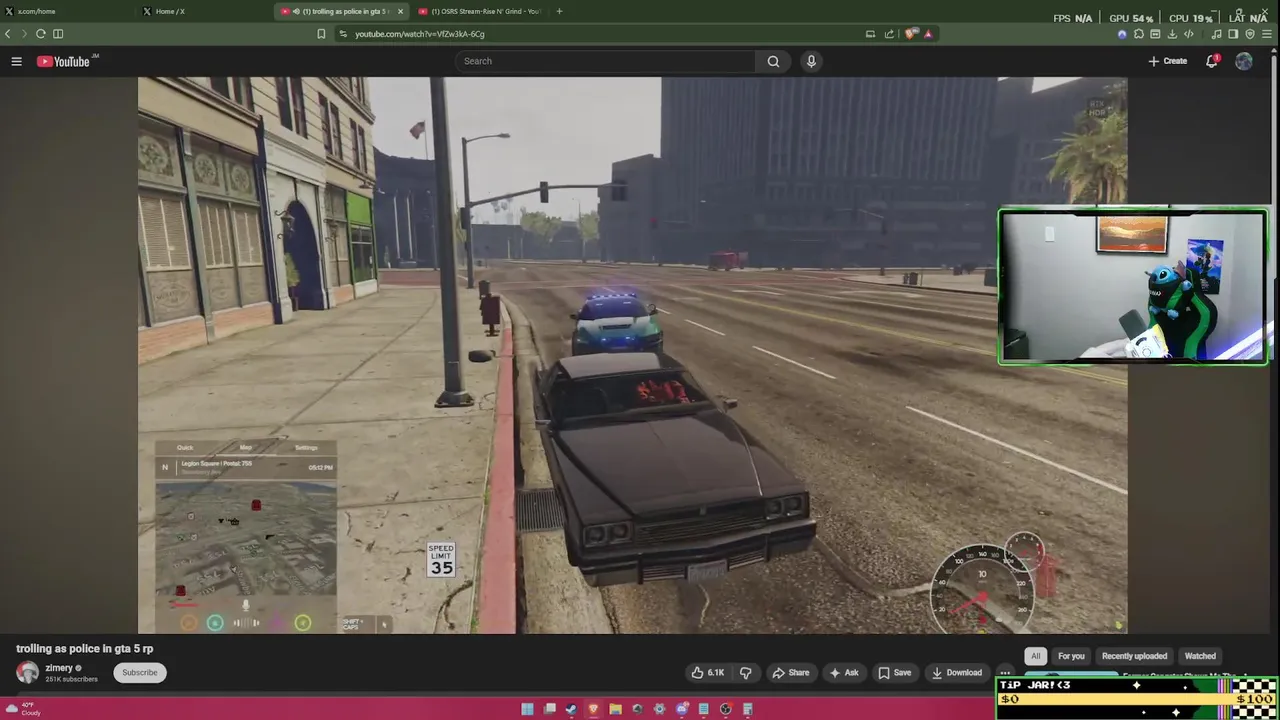Select the Recently uploaded filter chip
Image resolution: width=1280 pixels, height=720 pixels.
click(x=1134, y=656)
